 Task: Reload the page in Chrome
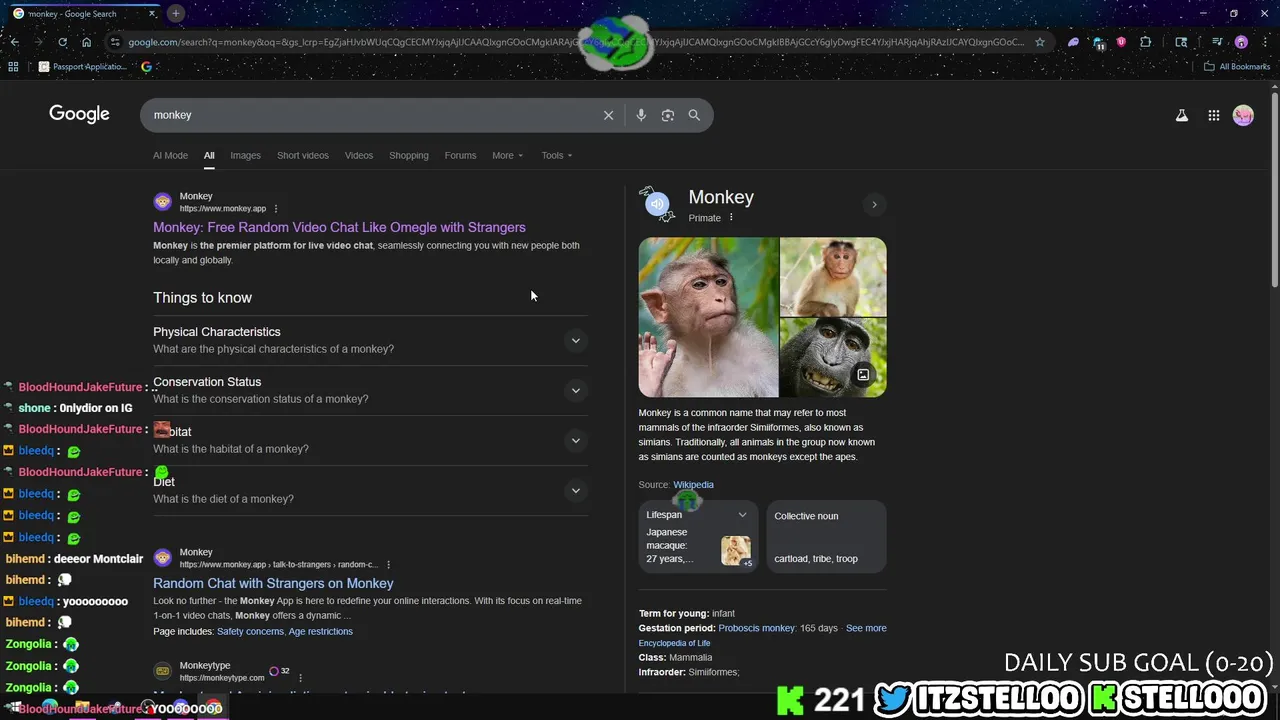pyautogui.click(x=62, y=42)
